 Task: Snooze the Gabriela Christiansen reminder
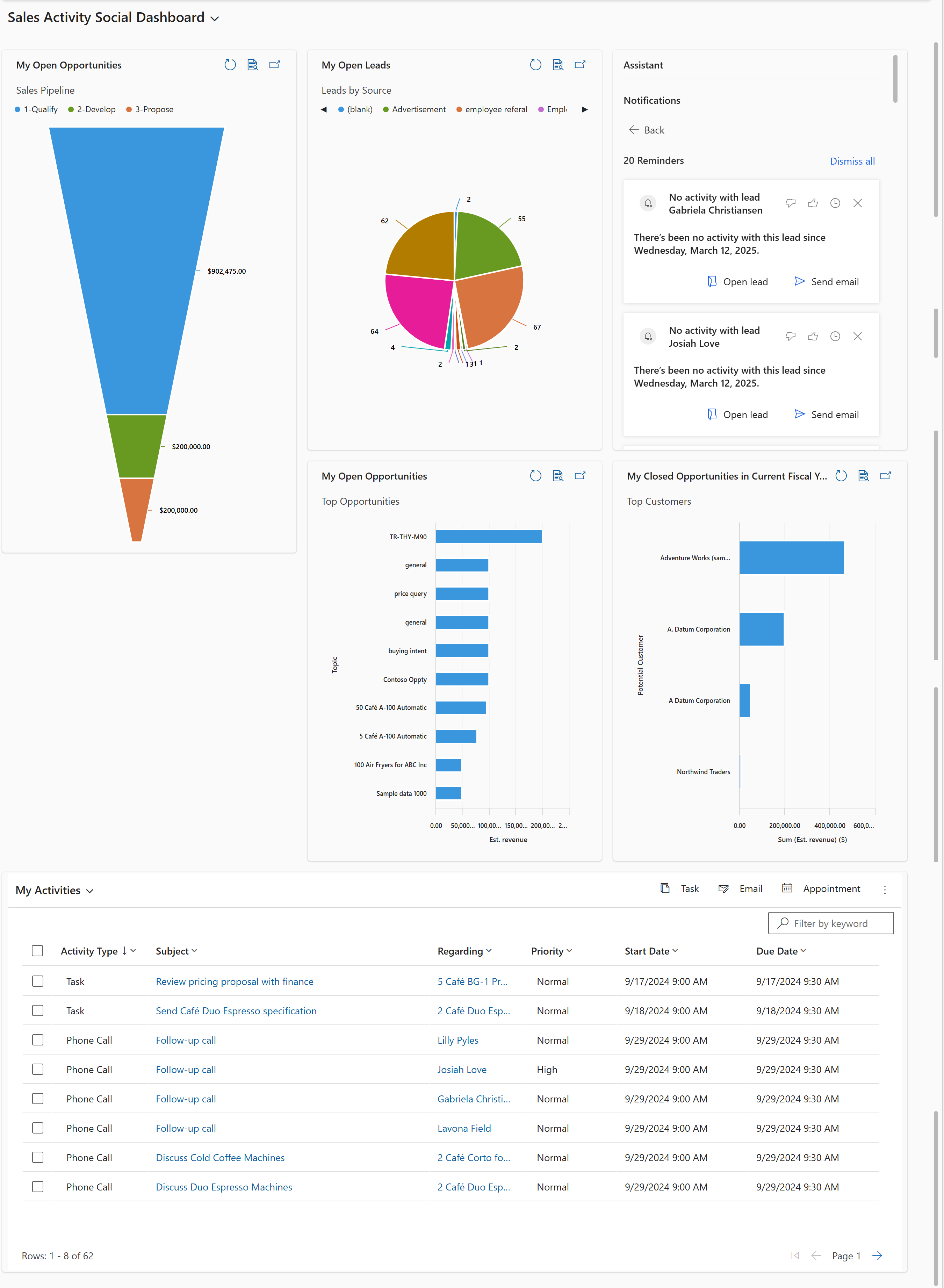click(x=835, y=203)
